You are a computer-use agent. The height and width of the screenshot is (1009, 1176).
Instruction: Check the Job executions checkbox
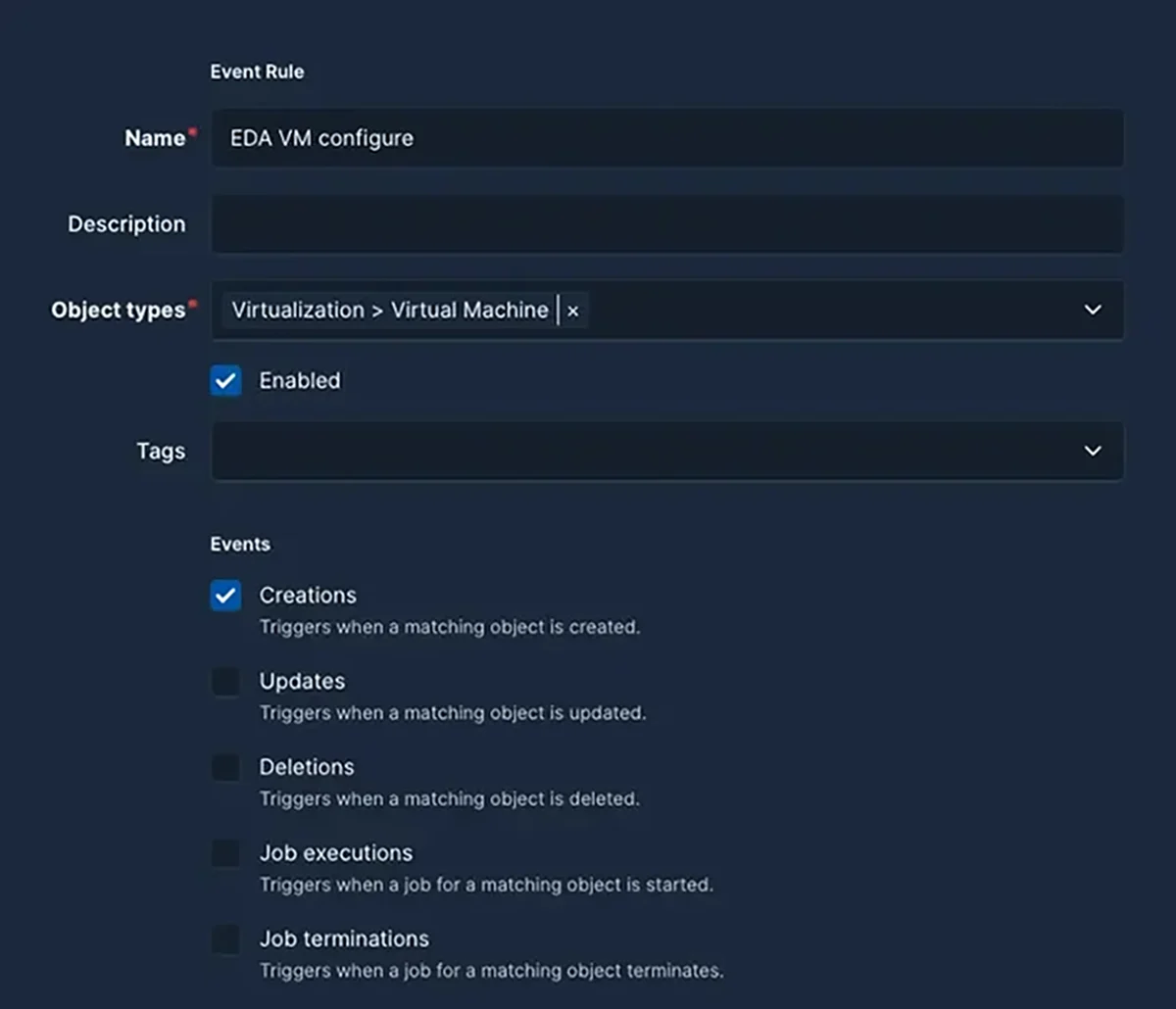tap(226, 853)
